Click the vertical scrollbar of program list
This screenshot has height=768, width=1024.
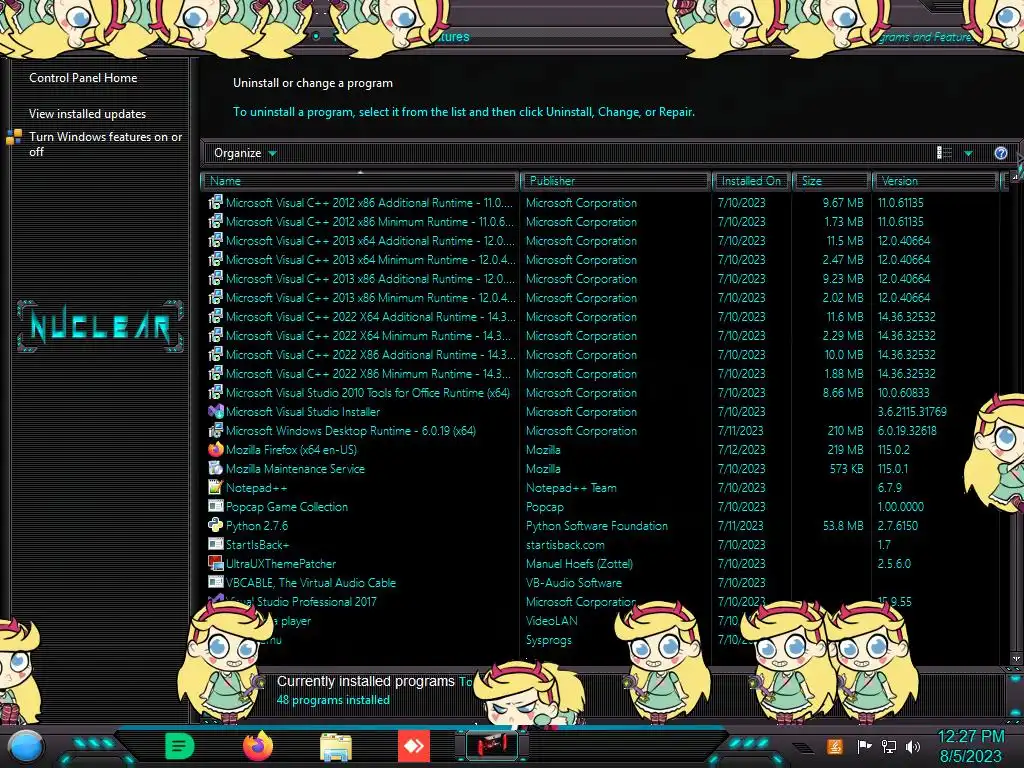[1016, 418]
